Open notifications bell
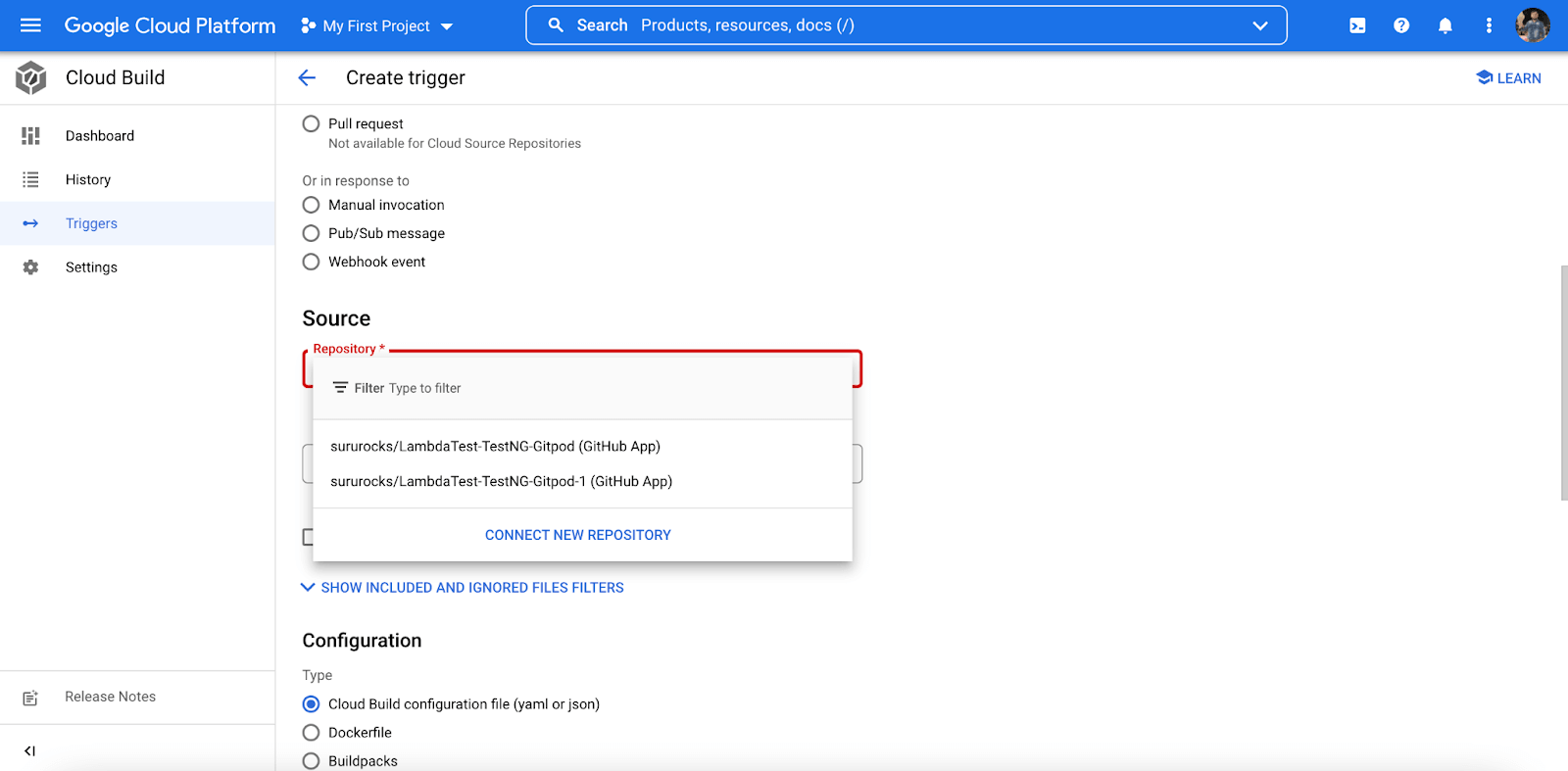The height and width of the screenshot is (771, 1568). tap(1445, 25)
